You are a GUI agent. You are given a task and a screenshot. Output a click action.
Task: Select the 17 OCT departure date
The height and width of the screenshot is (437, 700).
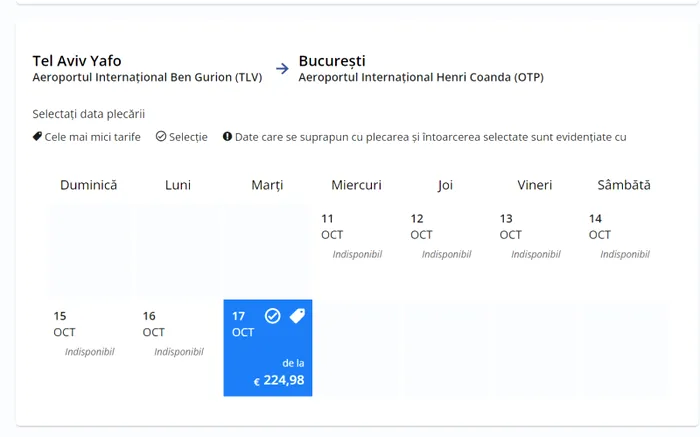(x=267, y=347)
